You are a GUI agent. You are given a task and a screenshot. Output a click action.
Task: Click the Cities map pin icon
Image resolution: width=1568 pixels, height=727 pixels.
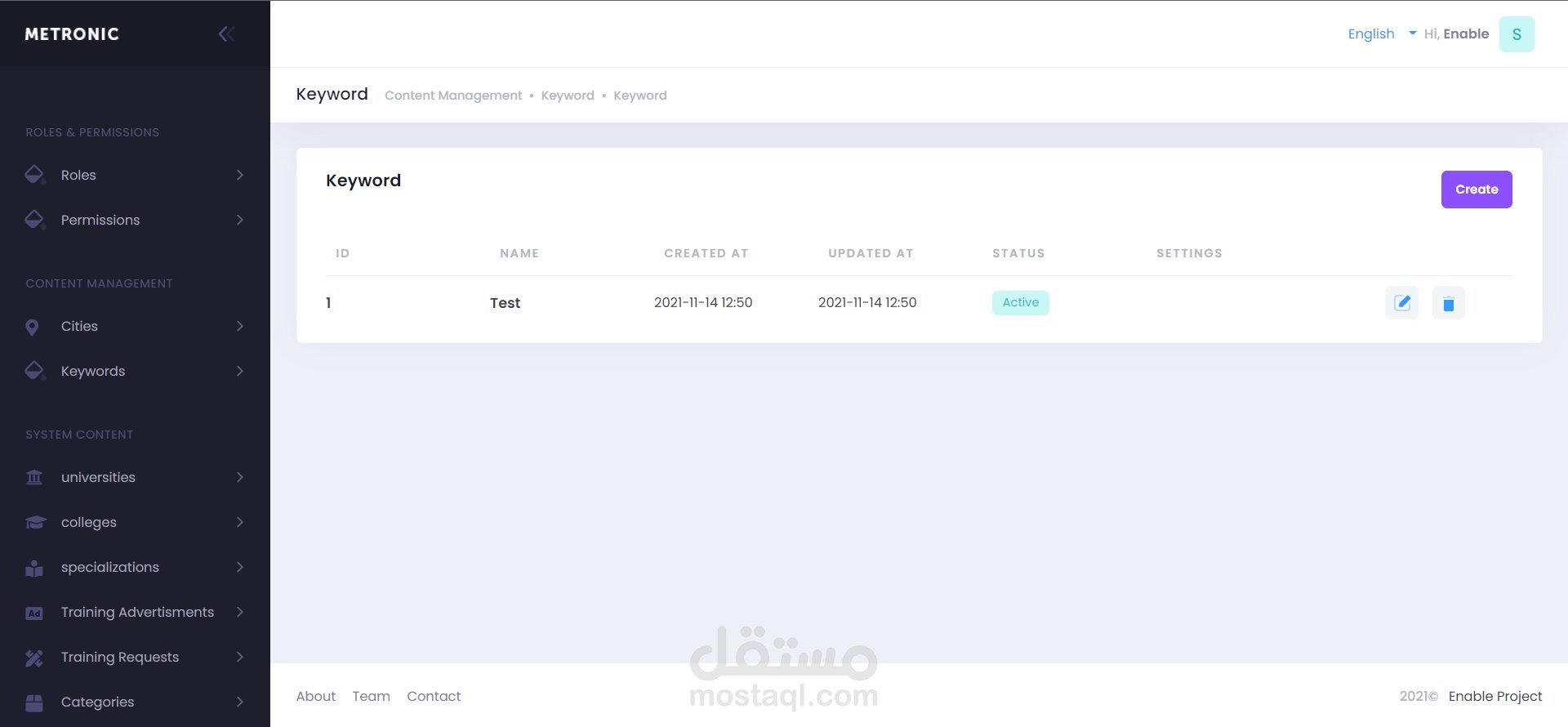click(32, 327)
